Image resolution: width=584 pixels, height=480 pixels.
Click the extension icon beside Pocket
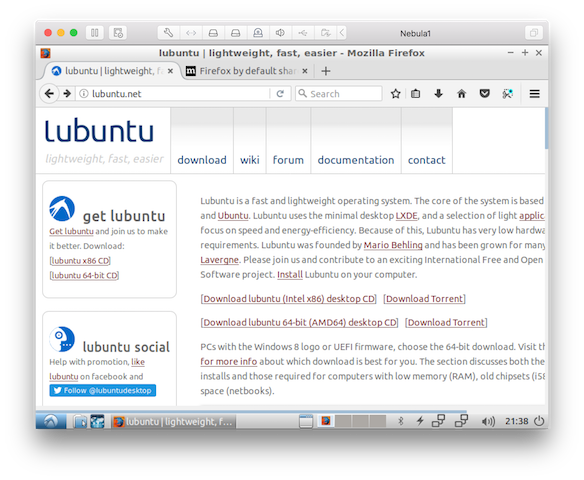507,93
